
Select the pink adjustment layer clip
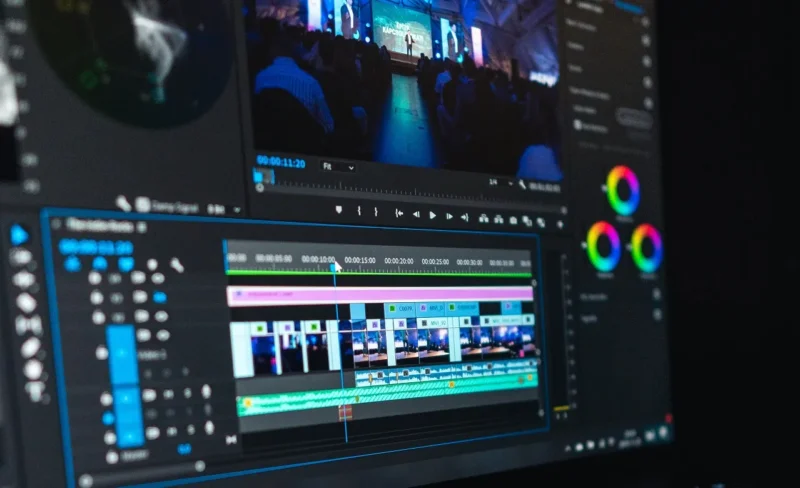[380, 295]
